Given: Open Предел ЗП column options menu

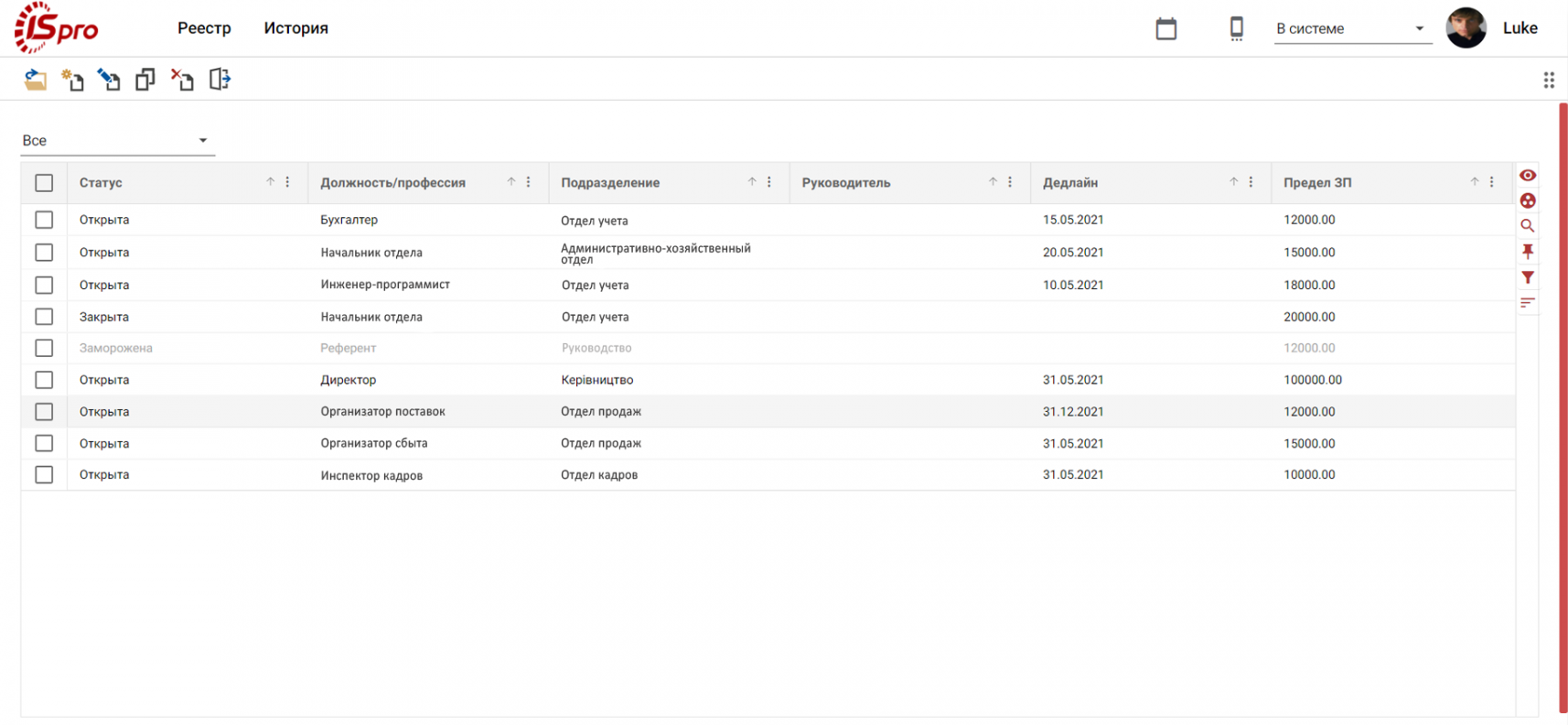Looking at the screenshot, I should point(1491,182).
